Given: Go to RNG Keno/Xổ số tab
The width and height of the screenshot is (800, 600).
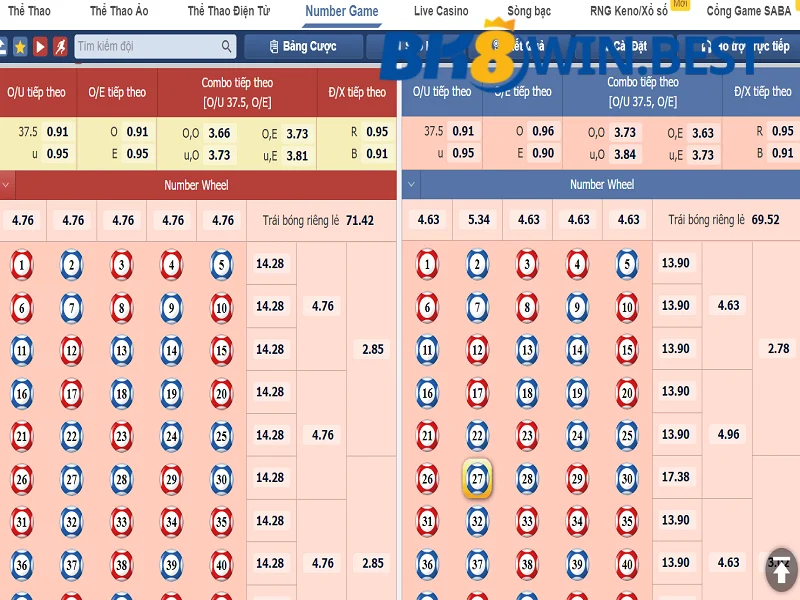Looking at the screenshot, I should (x=628, y=11).
